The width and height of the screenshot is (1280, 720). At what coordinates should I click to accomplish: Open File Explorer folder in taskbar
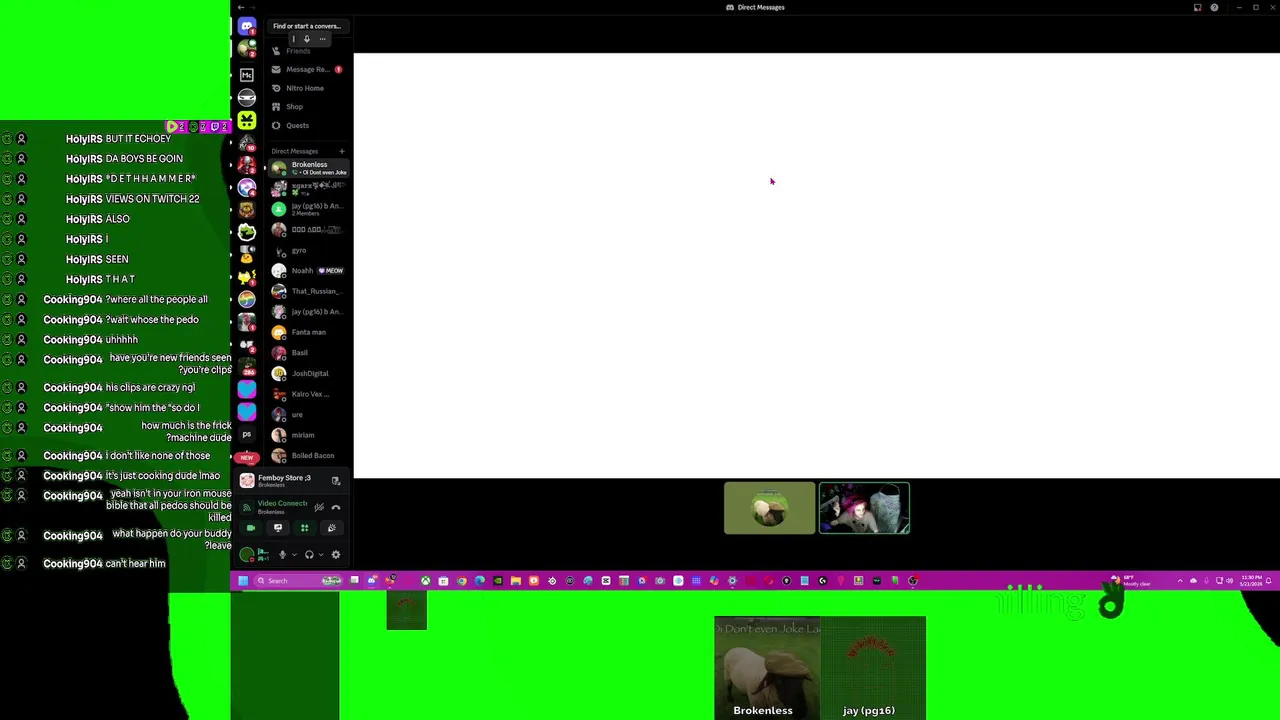(515, 580)
